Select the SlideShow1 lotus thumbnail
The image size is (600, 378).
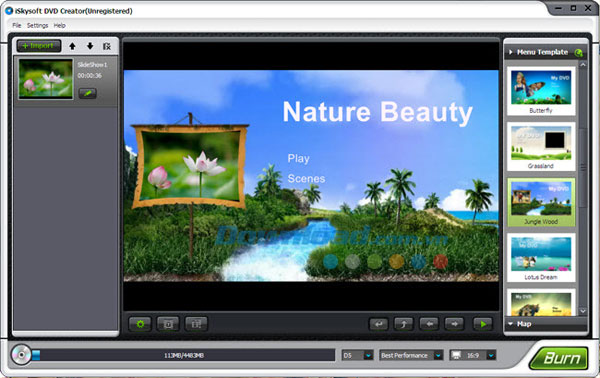pos(46,79)
